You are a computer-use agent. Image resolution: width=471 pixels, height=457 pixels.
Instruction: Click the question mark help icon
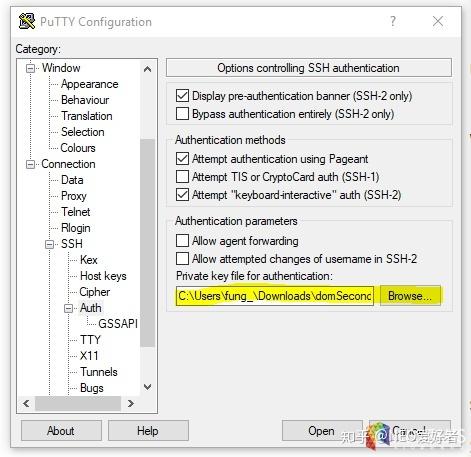pyautogui.click(x=393, y=21)
